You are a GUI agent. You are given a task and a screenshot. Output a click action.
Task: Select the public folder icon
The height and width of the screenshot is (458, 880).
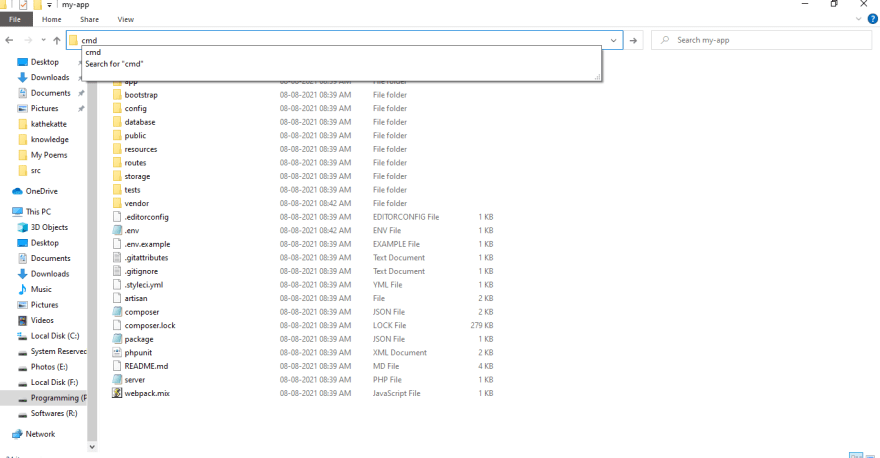pyautogui.click(x=117, y=135)
